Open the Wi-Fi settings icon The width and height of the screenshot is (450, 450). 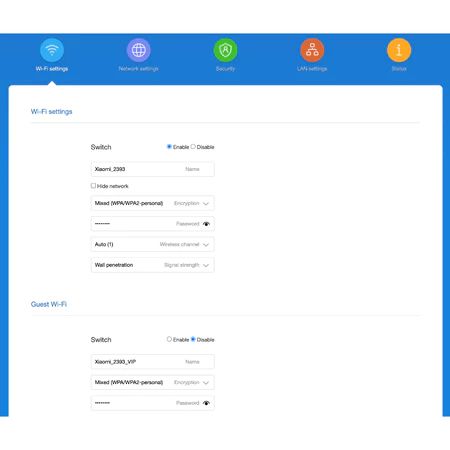52,50
